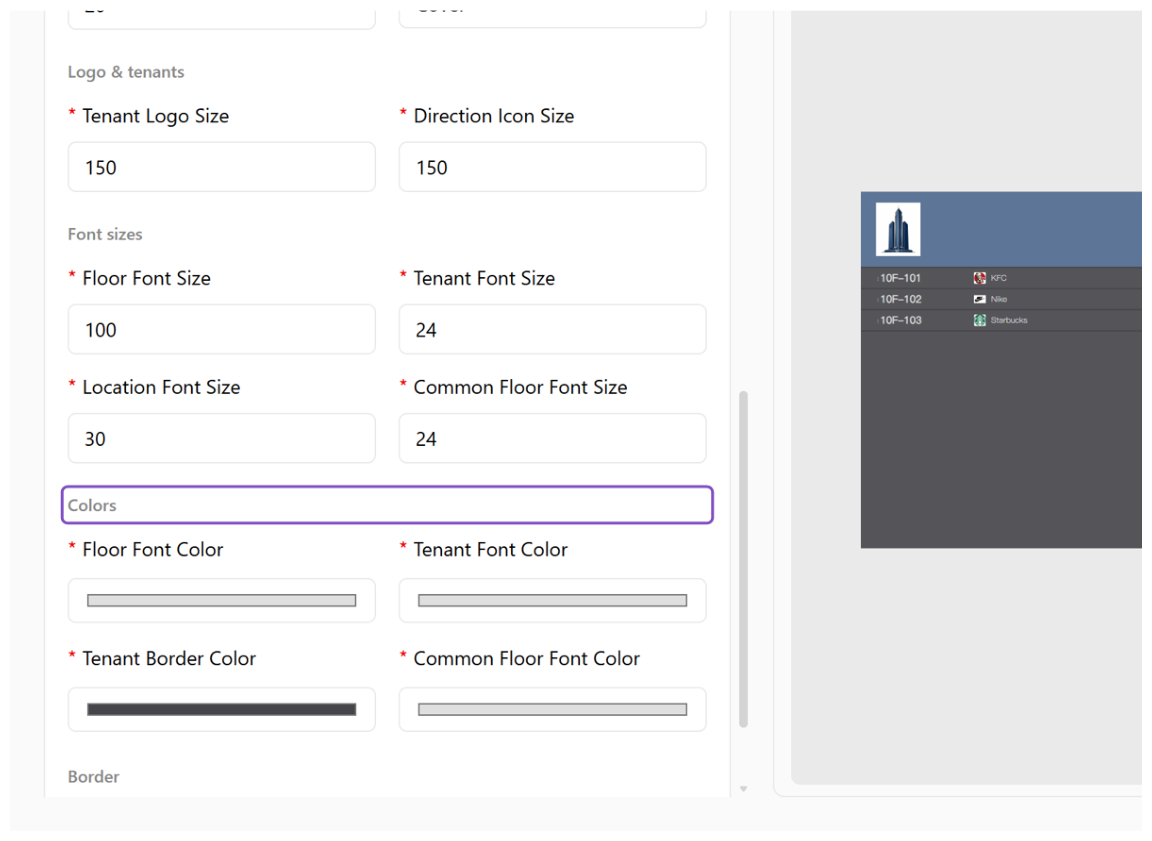Click the scrollbar down arrow of the form
Viewport: 1152px width, 841px height.
tap(744, 789)
